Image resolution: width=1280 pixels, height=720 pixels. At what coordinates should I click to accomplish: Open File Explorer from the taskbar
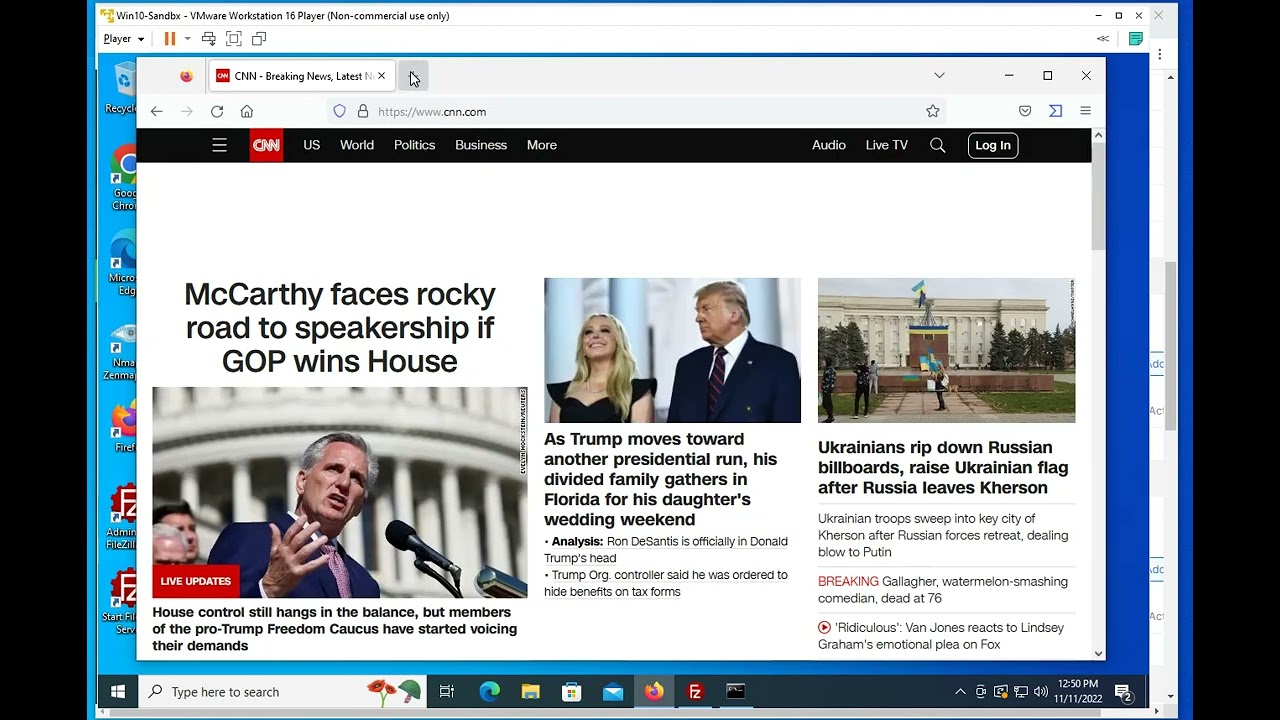[x=531, y=692]
